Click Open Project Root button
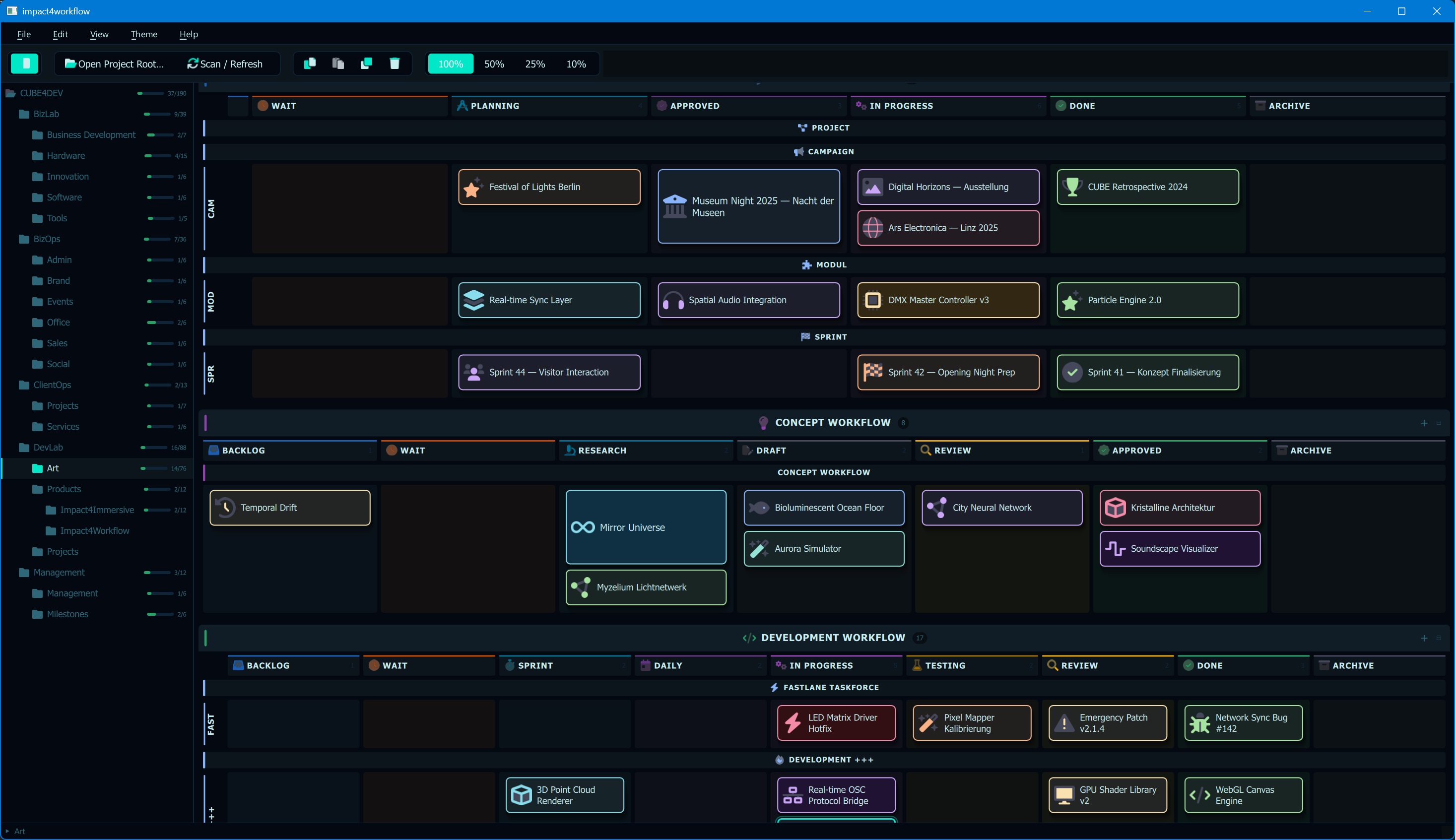This screenshot has height=840, width=1455. click(114, 64)
